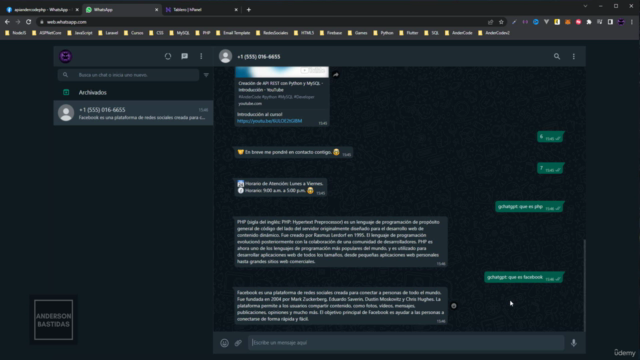Search messages with magnifier in chat header
This screenshot has width=640, height=360.
coord(557,56)
